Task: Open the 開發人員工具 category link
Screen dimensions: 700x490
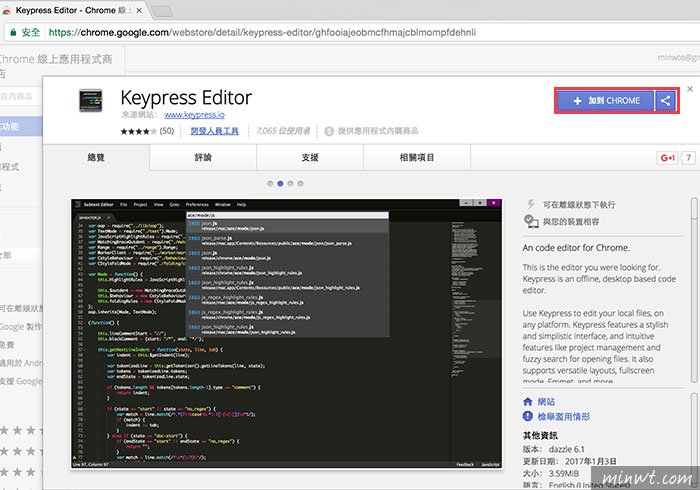Action: (x=214, y=131)
